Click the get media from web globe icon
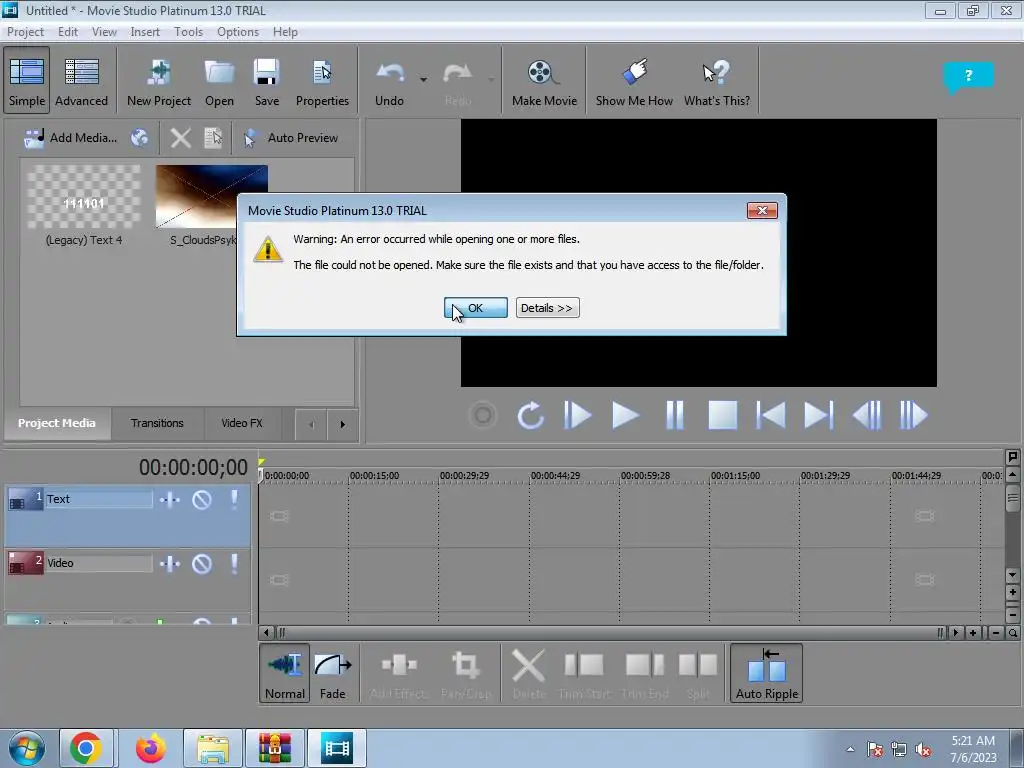Screen dimensions: 1024x768 (139, 138)
